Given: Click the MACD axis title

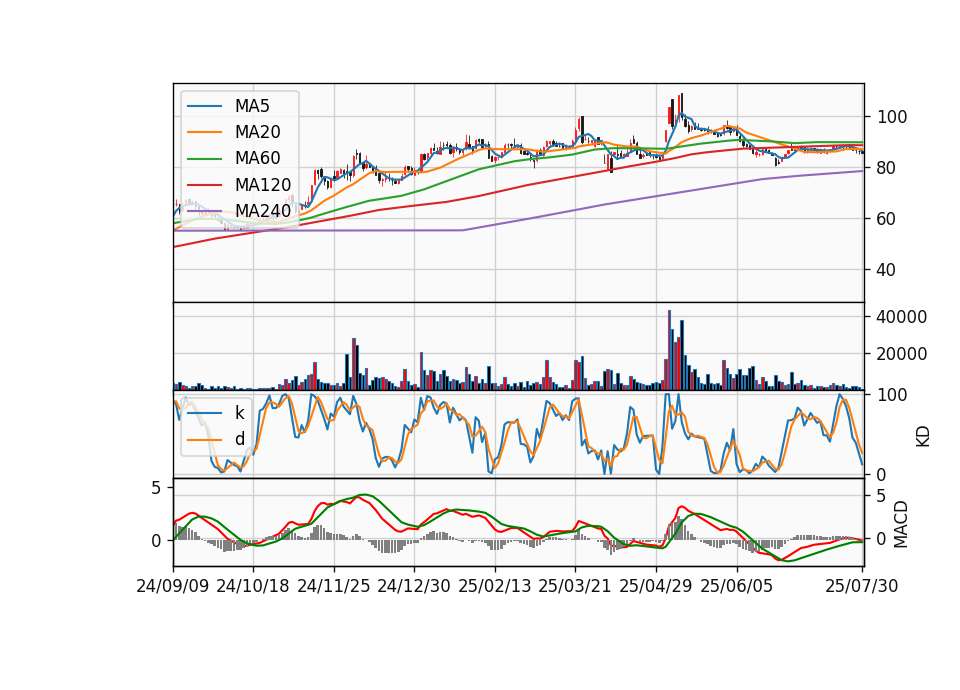Looking at the screenshot, I should click(900, 525).
